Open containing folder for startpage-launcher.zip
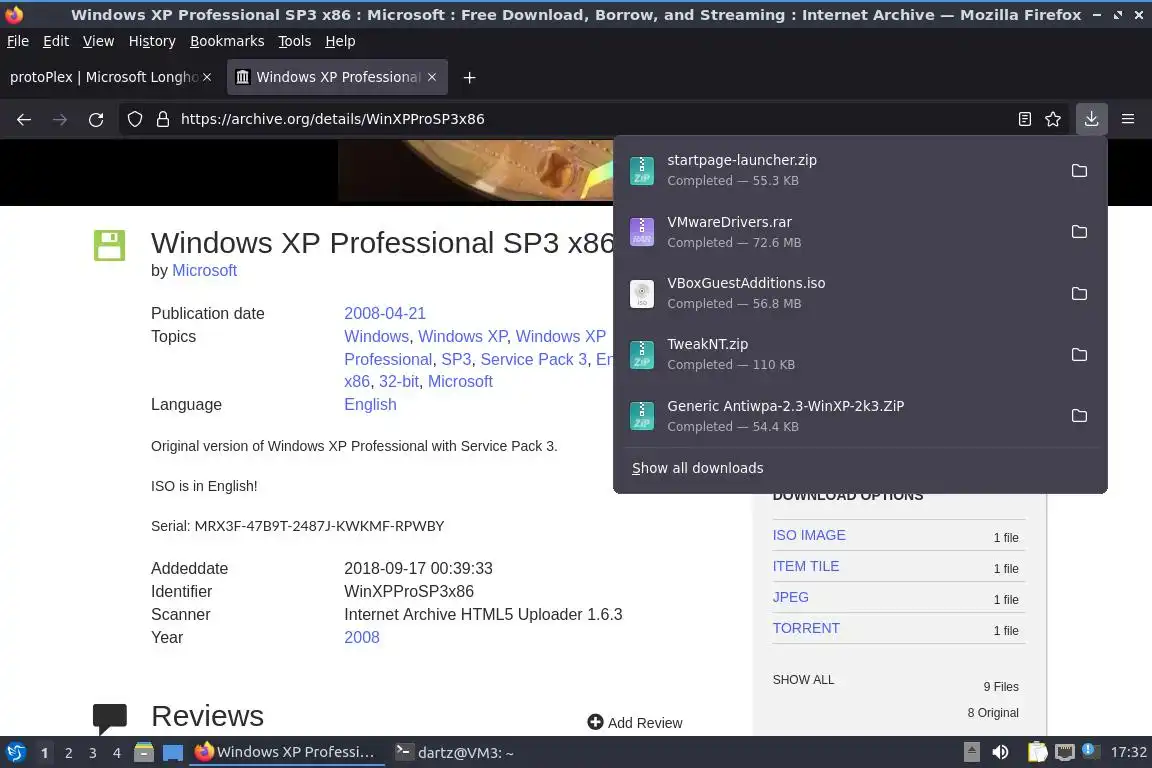 1079,171
